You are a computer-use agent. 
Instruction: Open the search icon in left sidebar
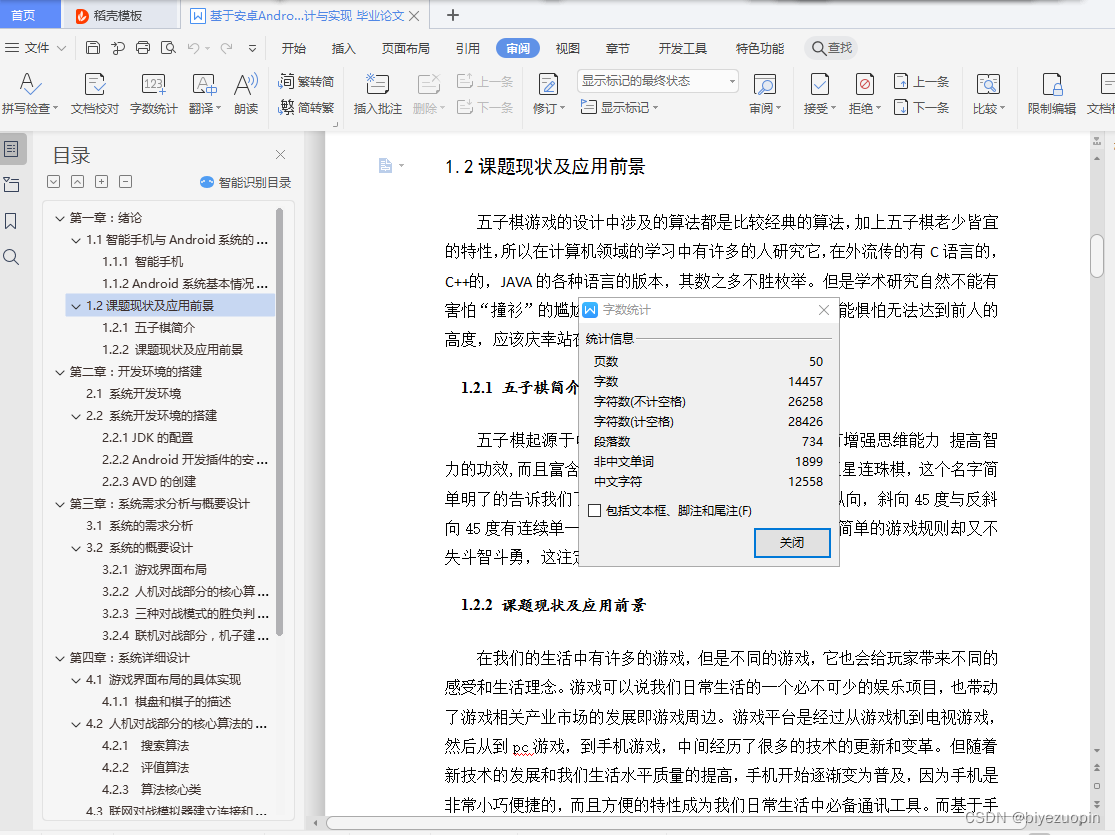12,257
